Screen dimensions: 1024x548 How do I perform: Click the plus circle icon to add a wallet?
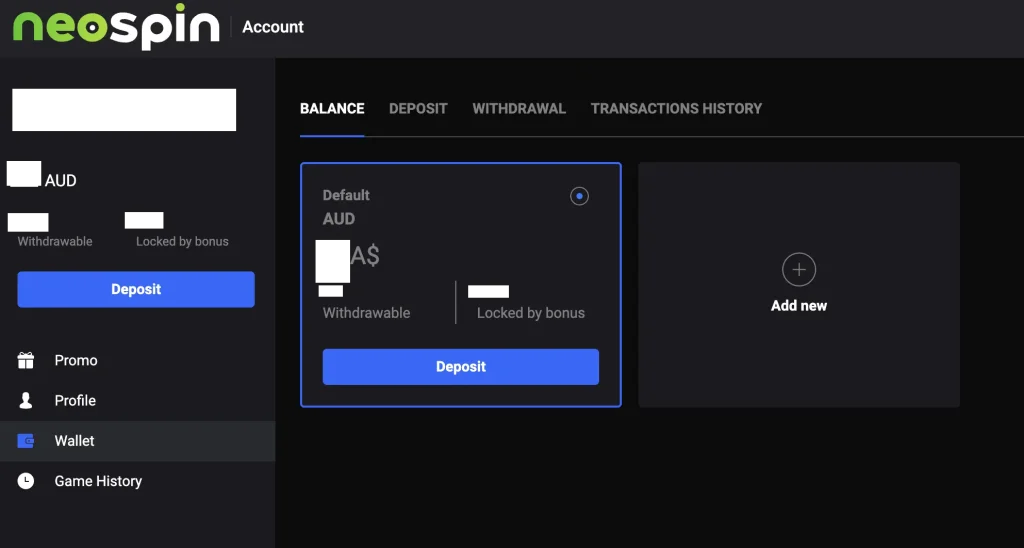[x=799, y=269]
